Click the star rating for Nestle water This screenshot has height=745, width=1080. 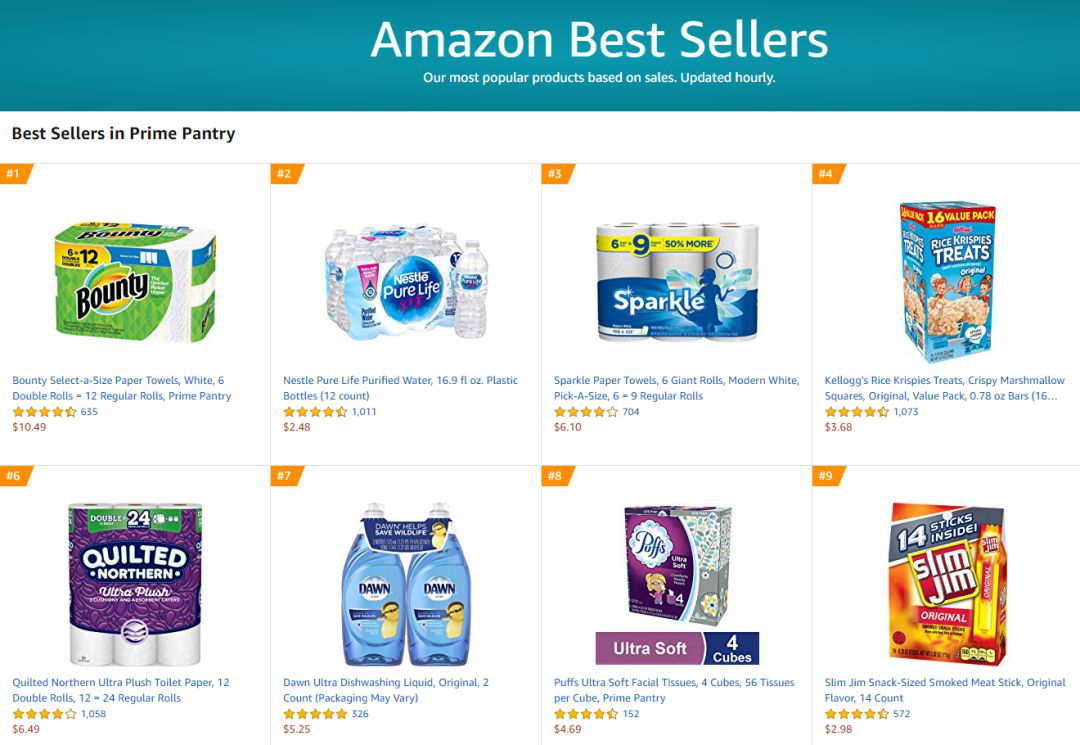[x=315, y=412]
